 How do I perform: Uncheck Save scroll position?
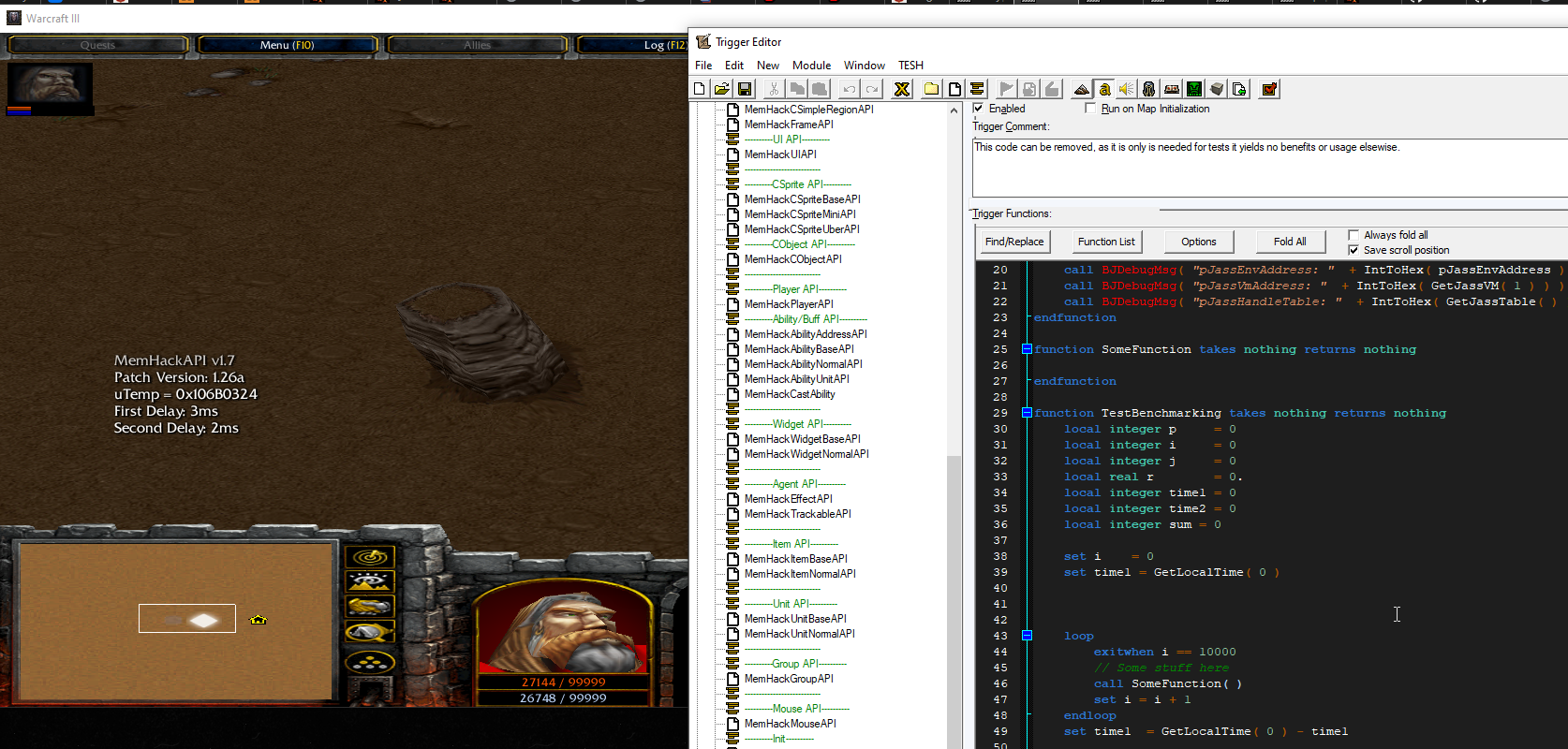coord(1354,250)
